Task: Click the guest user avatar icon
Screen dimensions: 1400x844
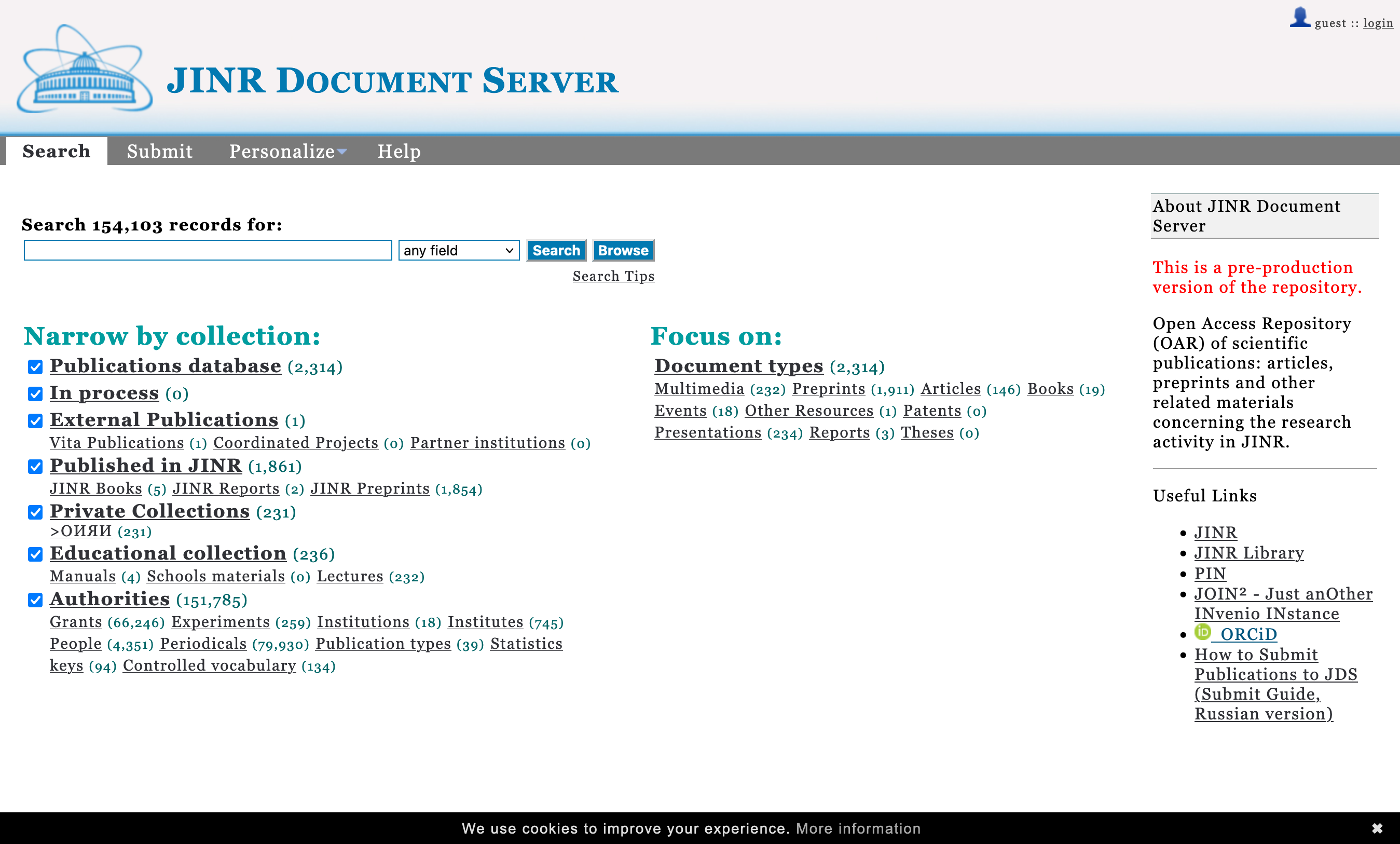Action: 1299,17
